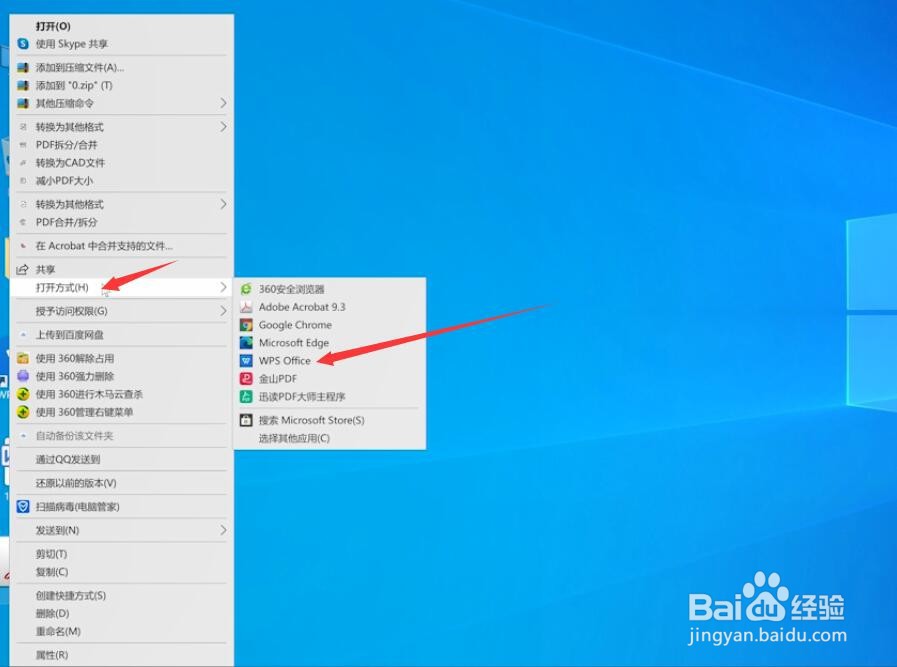
Task: Click the folder icon beside 使用 360解除占用
Action: point(23,359)
